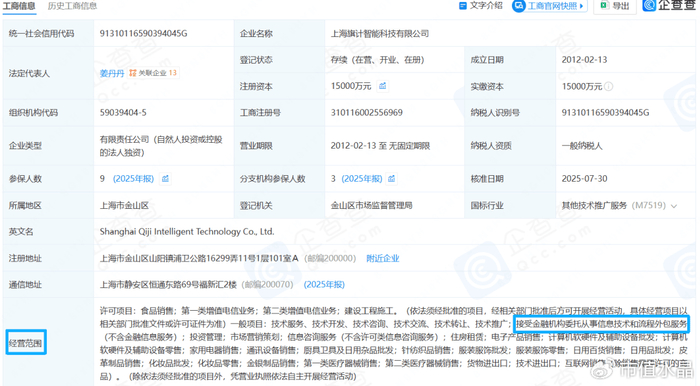Open 工商官网快照 snapshot button
The width and height of the screenshot is (700, 386).
click(550, 6)
